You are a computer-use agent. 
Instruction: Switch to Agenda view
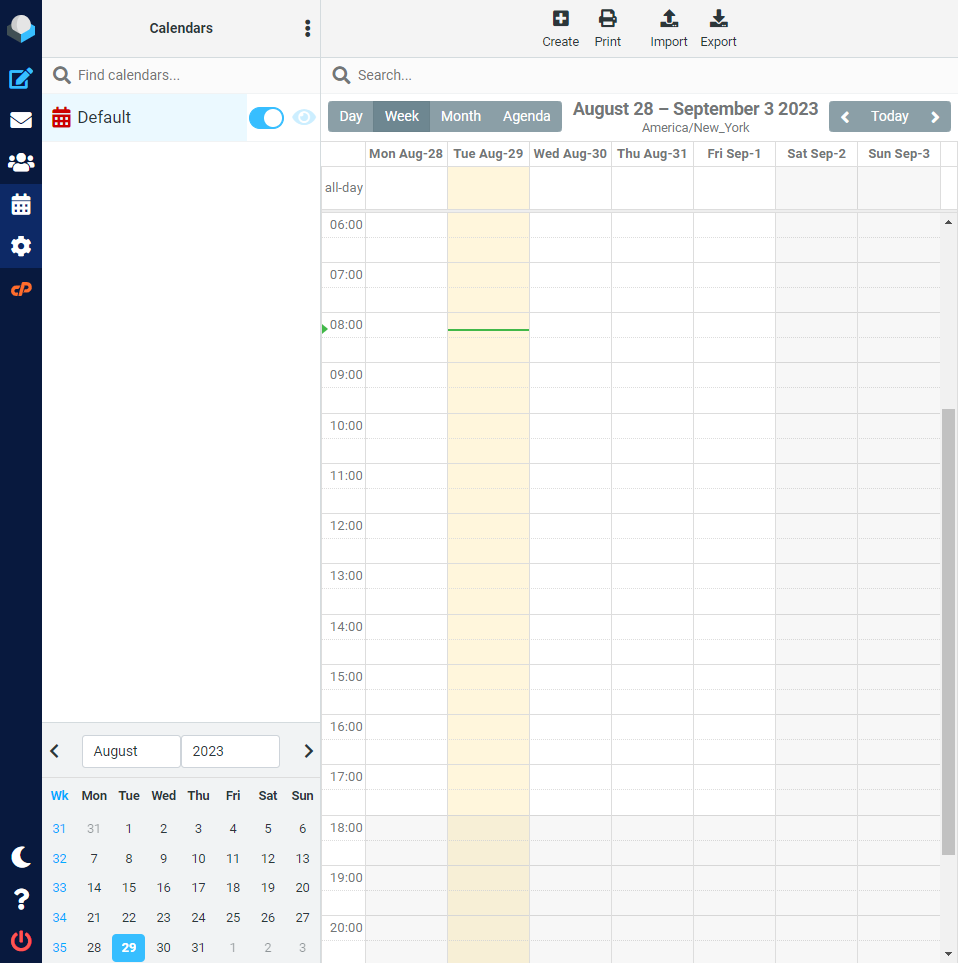pos(526,116)
